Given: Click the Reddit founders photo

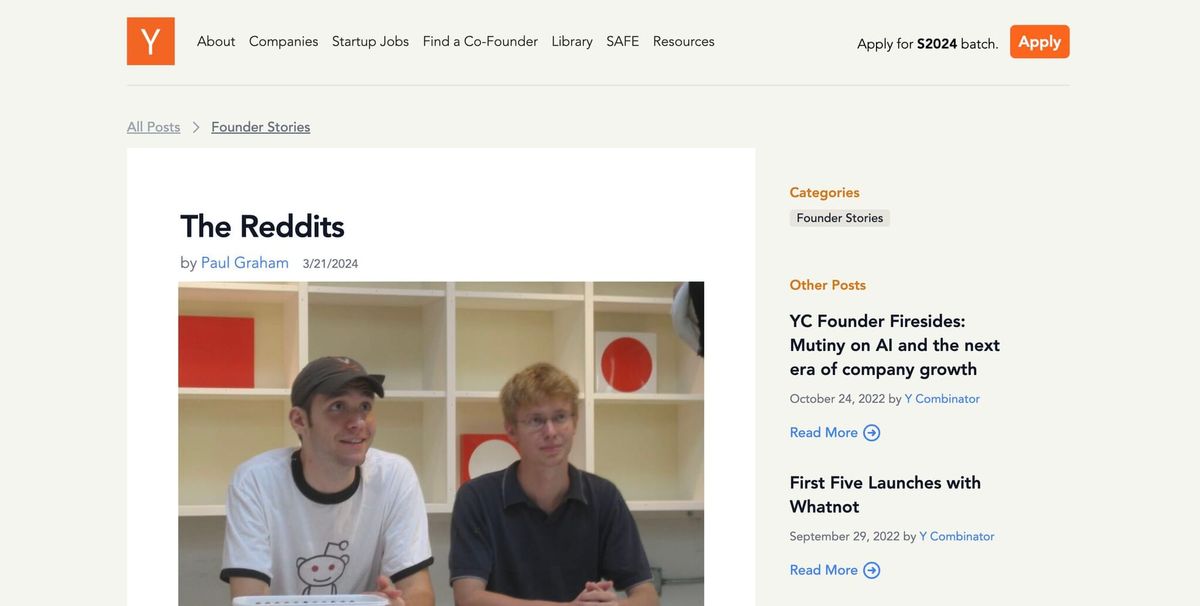Looking at the screenshot, I should 440,440.
